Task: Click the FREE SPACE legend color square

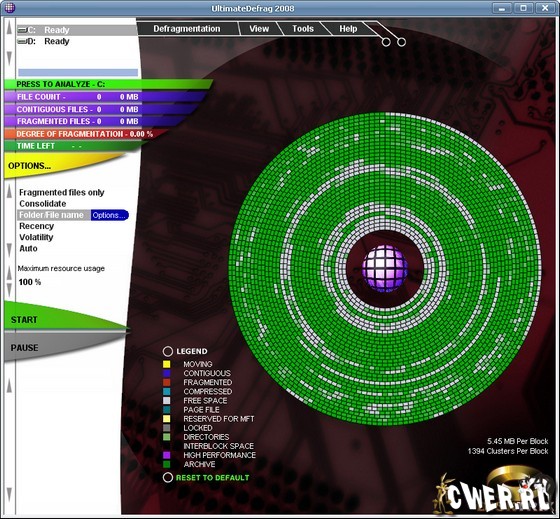Action: coord(166,401)
